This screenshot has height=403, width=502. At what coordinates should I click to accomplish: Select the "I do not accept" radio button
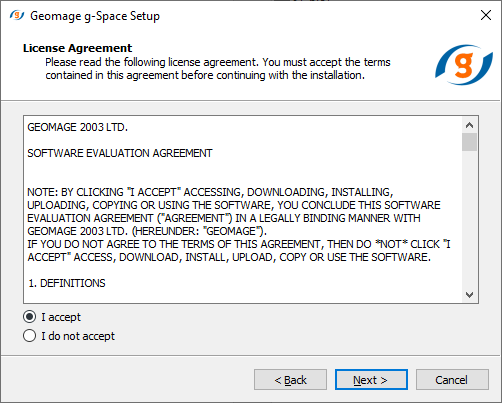29,336
